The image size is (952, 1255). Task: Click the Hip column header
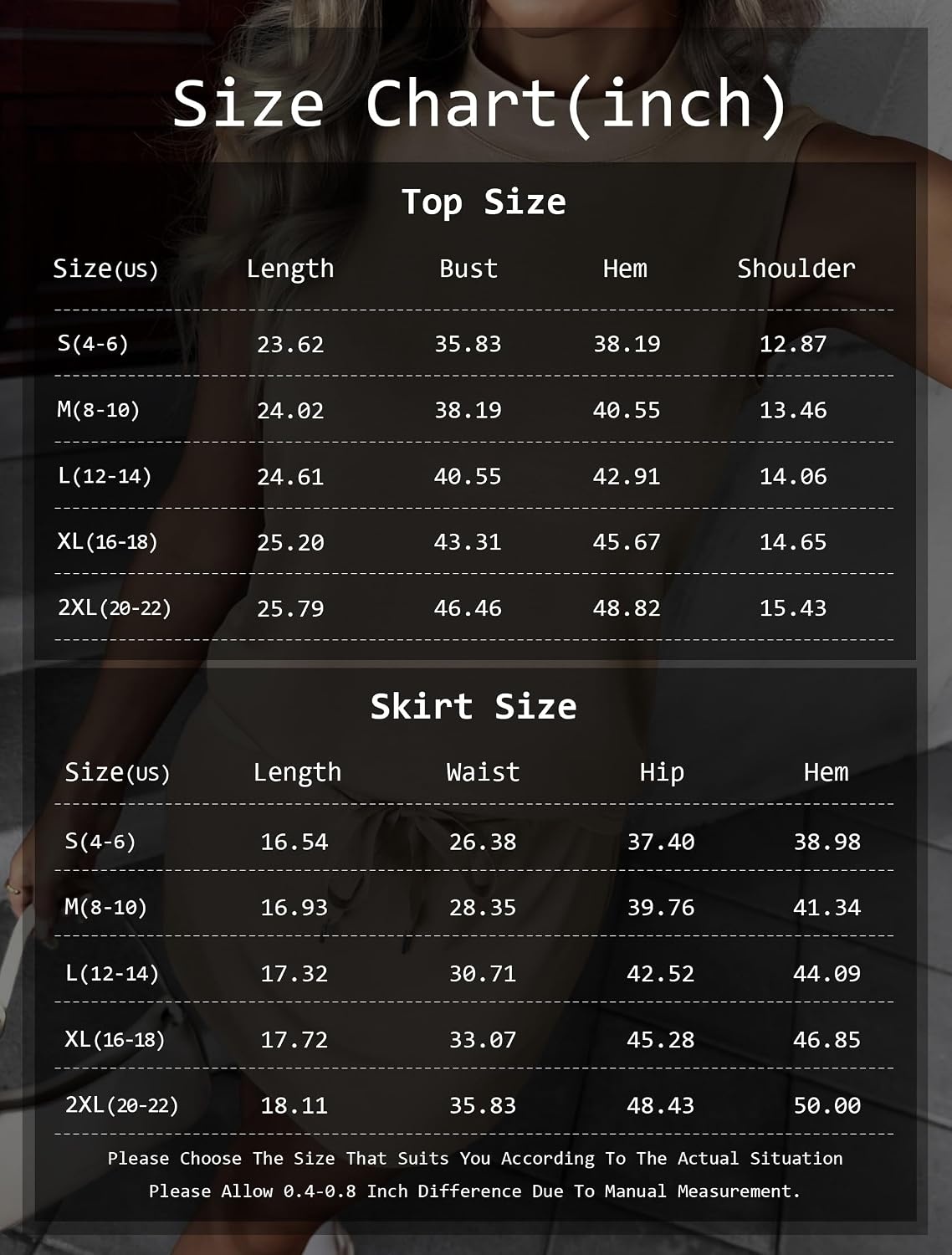pyautogui.click(x=662, y=772)
